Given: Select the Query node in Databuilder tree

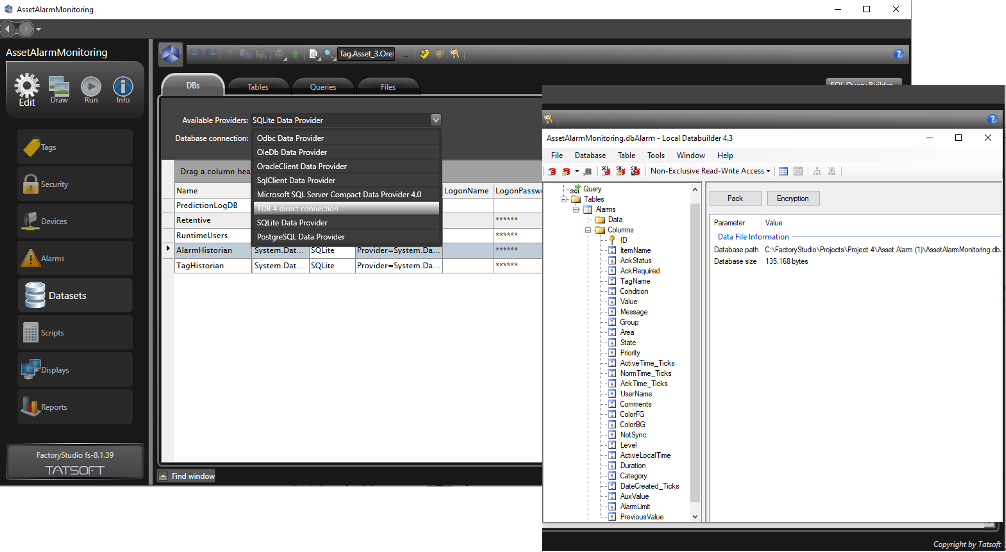Looking at the screenshot, I should 592,189.
